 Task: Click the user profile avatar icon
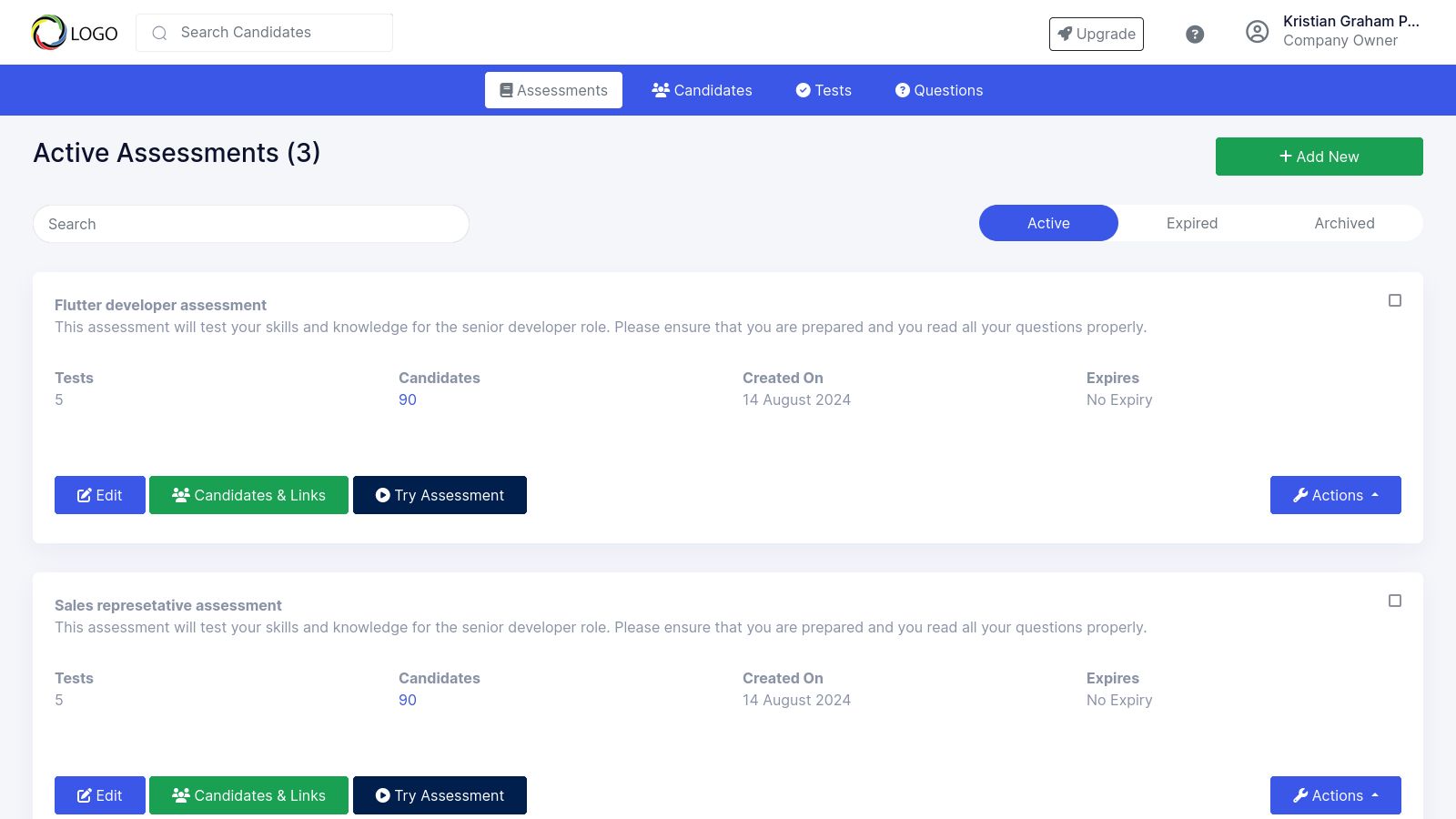point(1257,32)
